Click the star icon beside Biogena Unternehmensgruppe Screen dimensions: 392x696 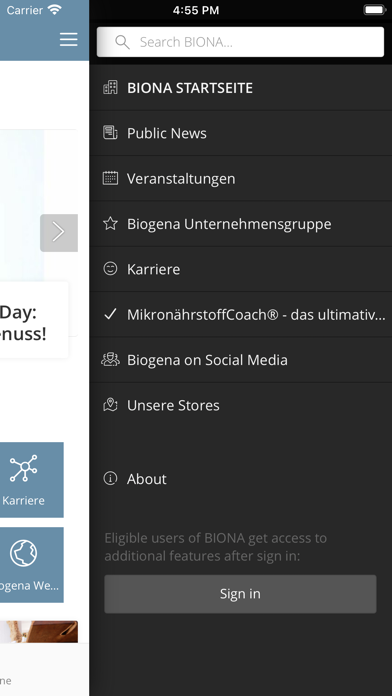(110, 223)
